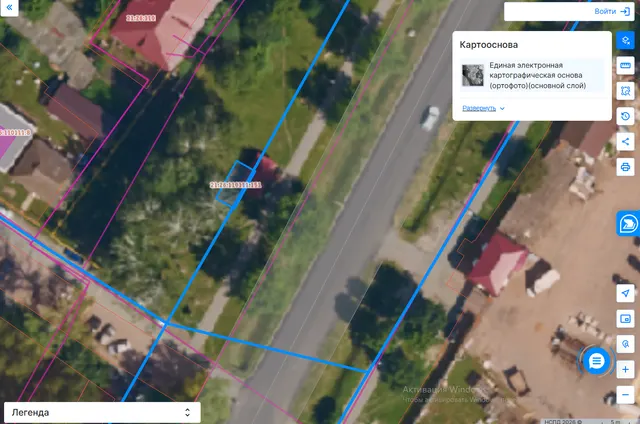Click the cadastral label on red roof
640x424 pixels.
[140, 18]
